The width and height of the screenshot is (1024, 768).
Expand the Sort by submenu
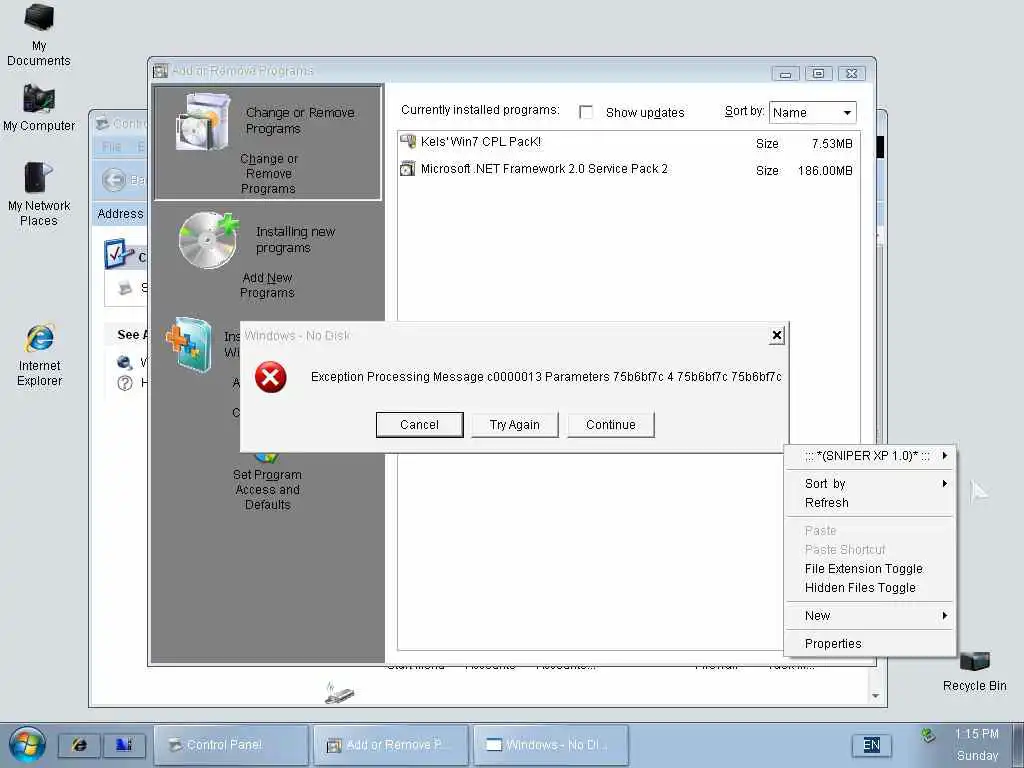871,484
